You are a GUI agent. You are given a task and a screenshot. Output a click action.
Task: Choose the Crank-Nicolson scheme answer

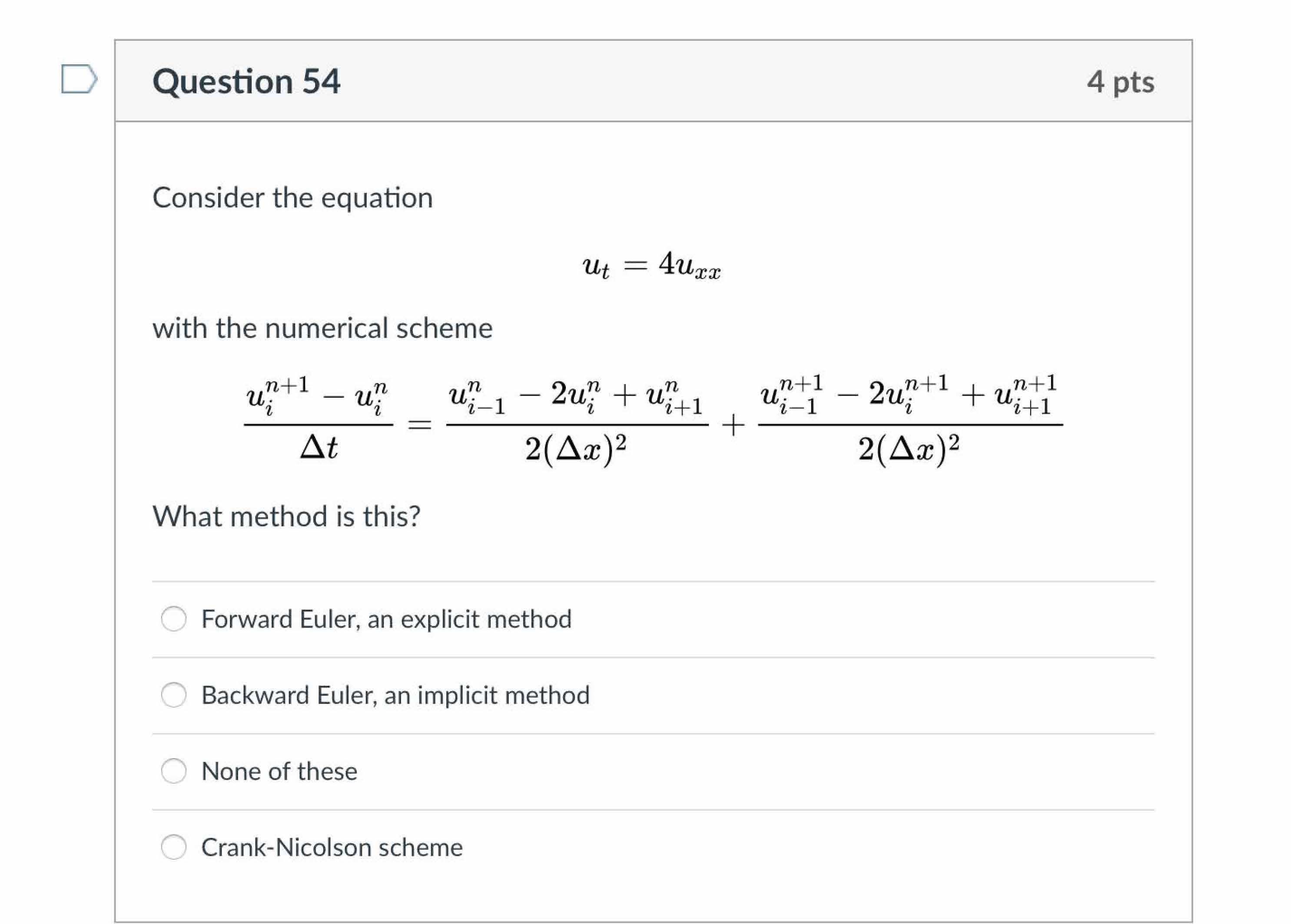point(173,847)
